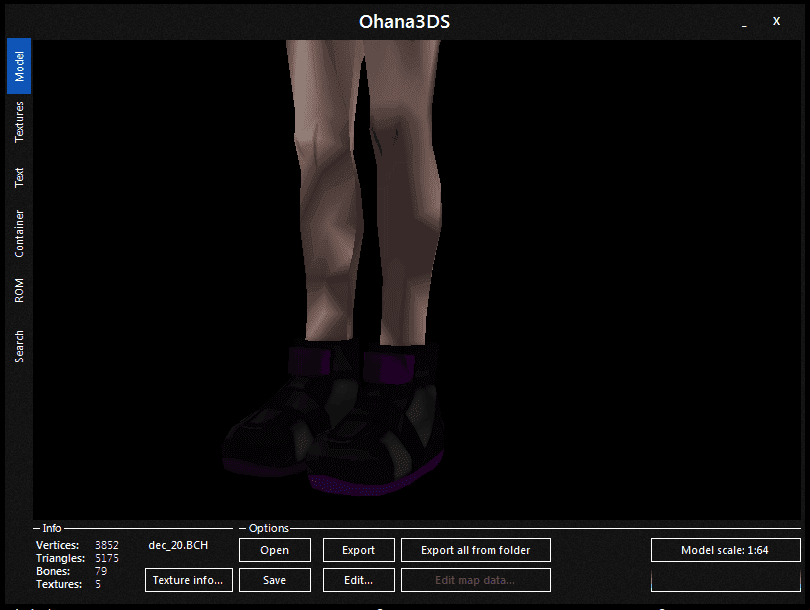This screenshot has height=610, width=810.
Task: Click Export all from folder
Action: coord(476,550)
